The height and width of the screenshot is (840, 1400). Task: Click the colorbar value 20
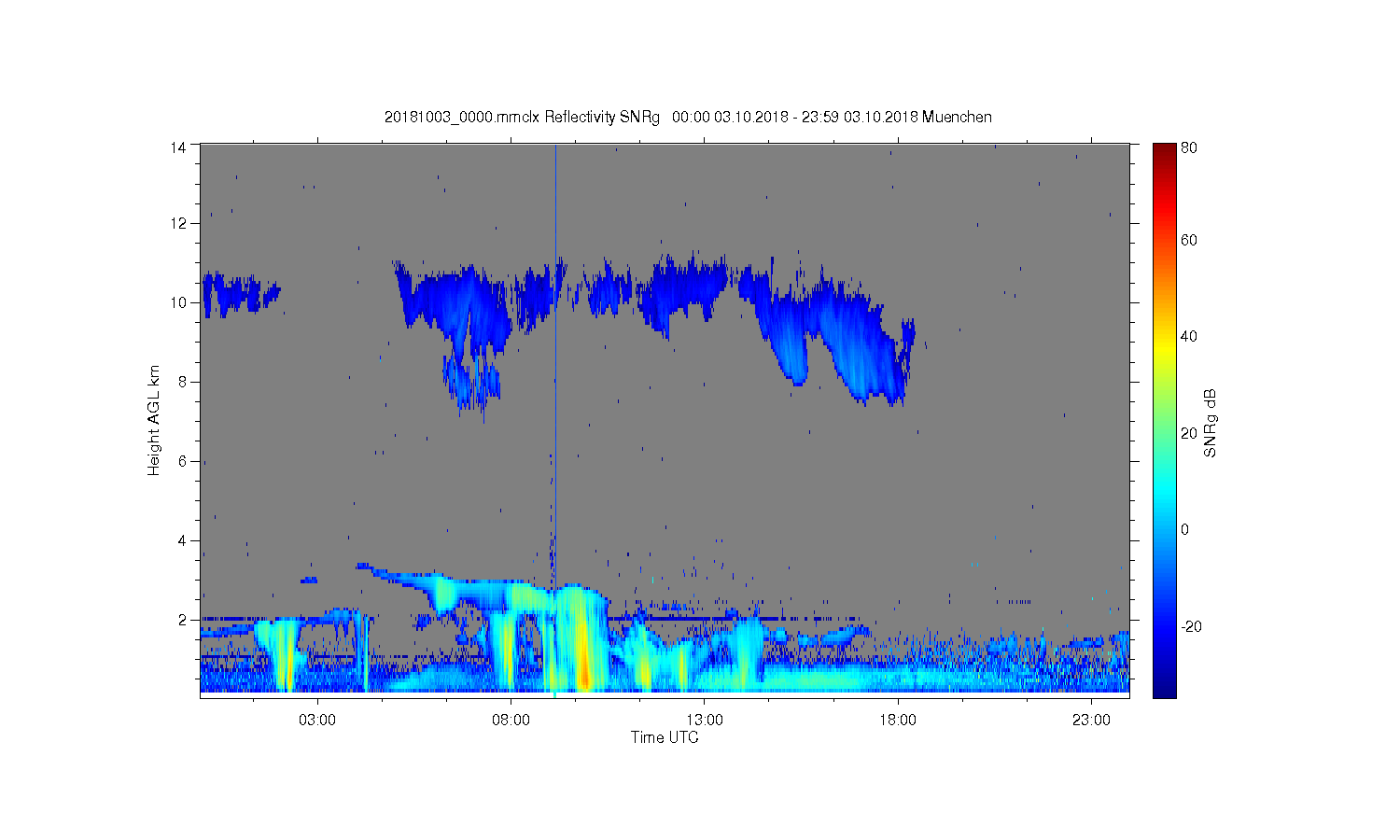pos(1189,433)
